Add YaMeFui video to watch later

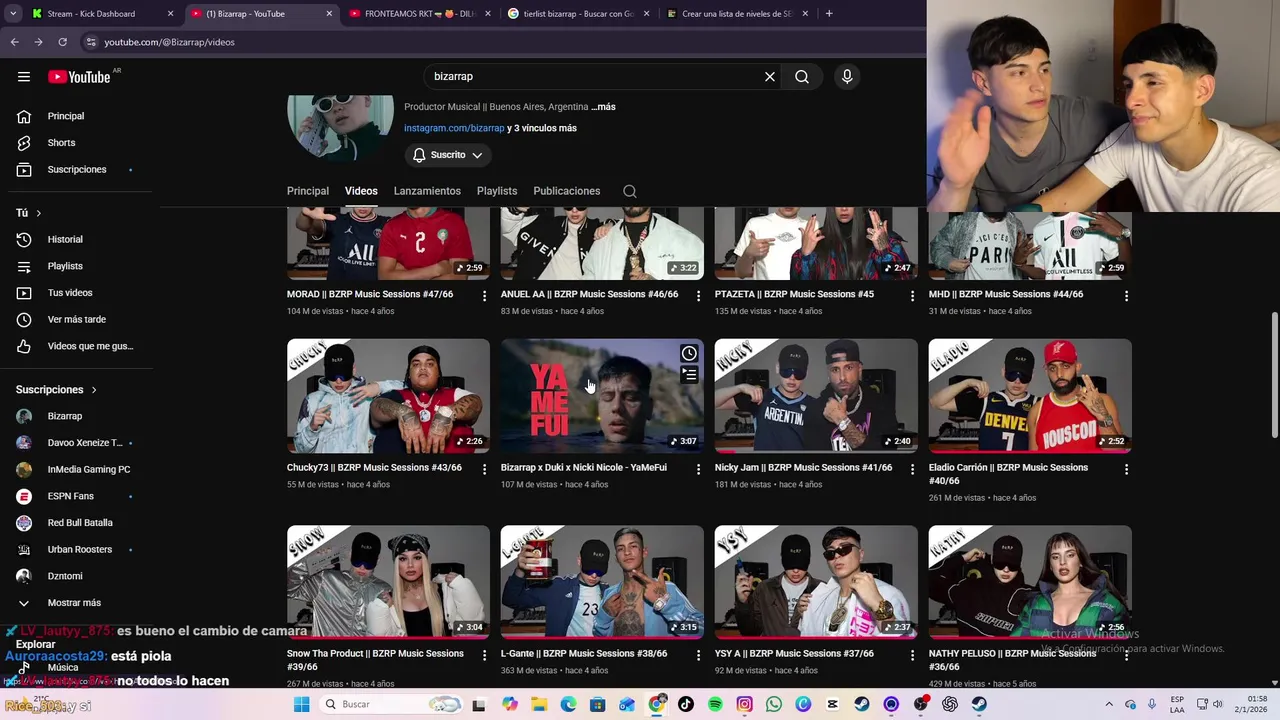click(689, 354)
